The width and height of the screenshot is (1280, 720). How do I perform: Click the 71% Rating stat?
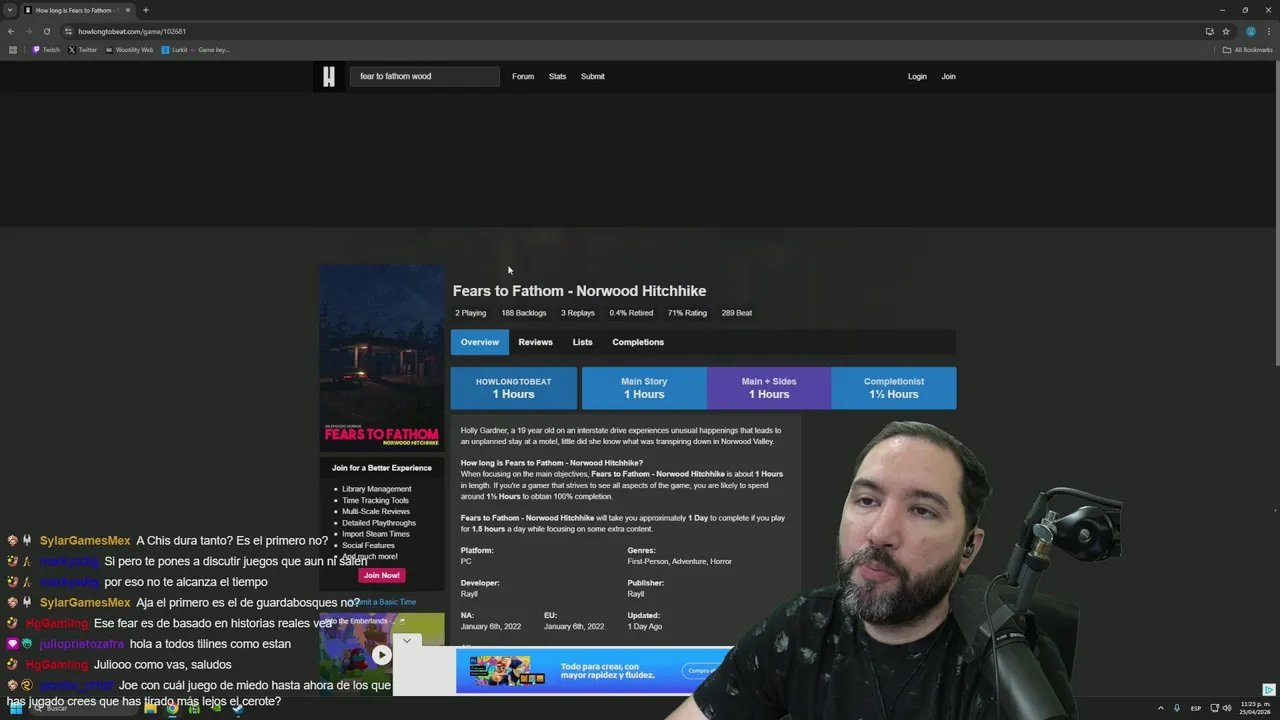click(687, 313)
